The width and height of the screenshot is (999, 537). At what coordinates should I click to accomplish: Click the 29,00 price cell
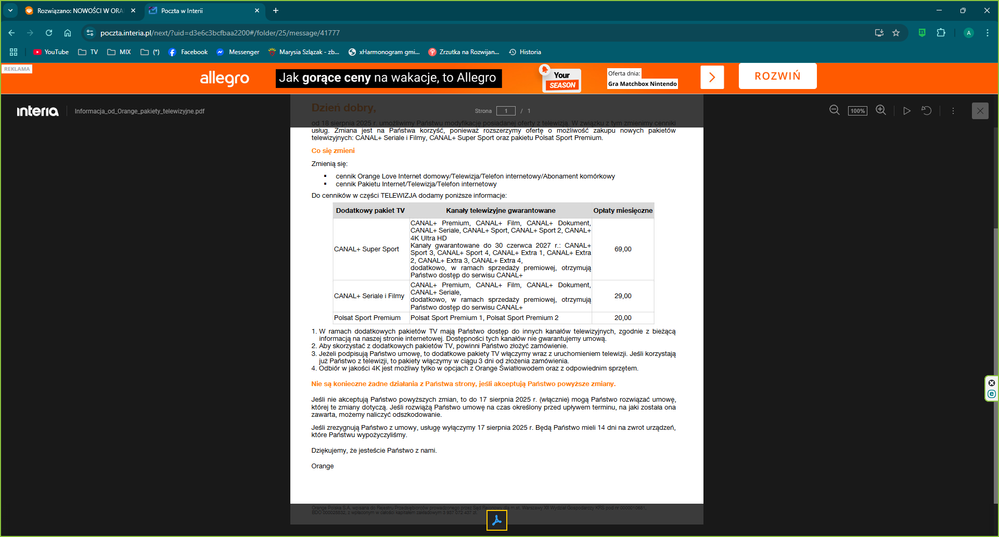tap(622, 296)
